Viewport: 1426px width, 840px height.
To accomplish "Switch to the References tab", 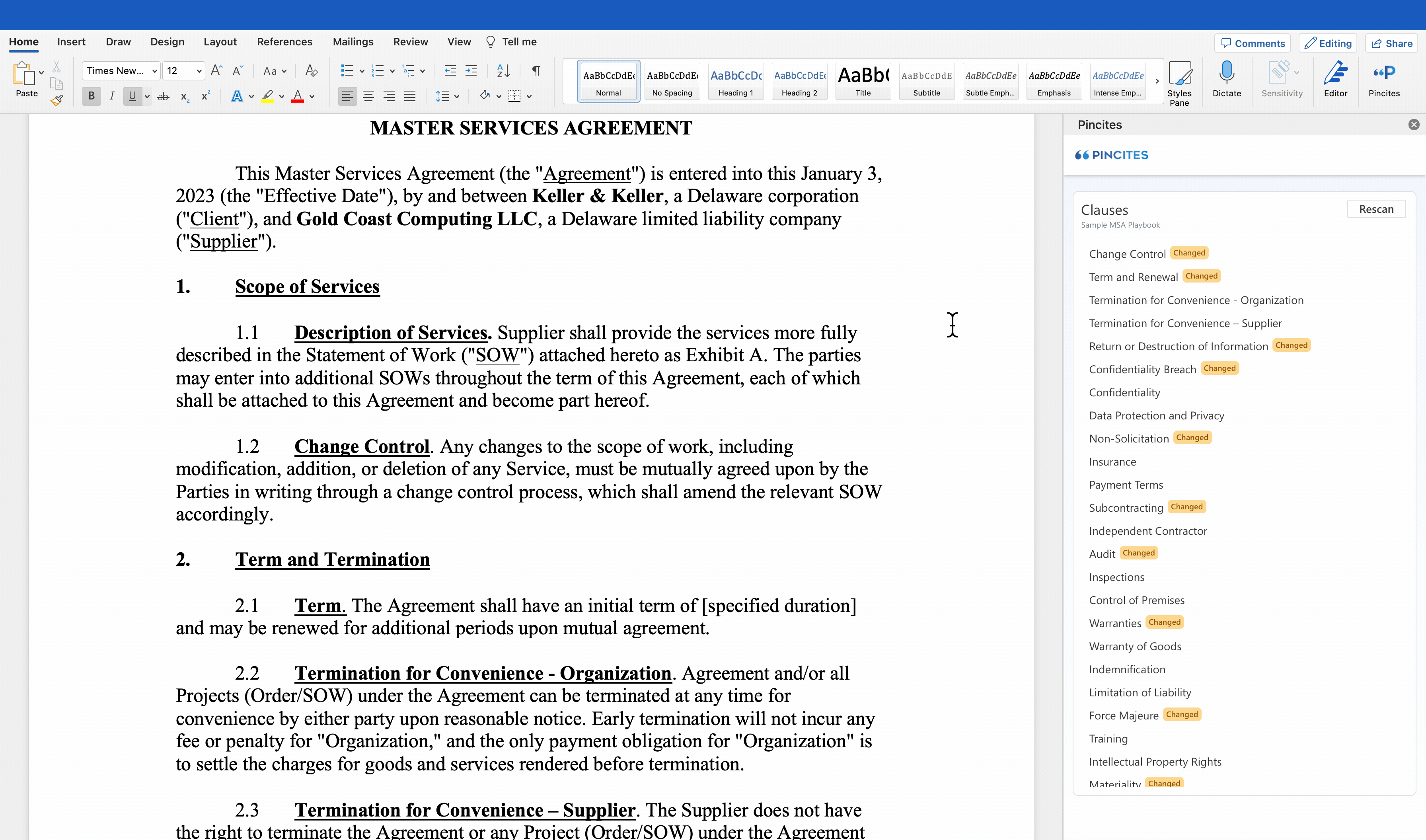I will [x=284, y=42].
